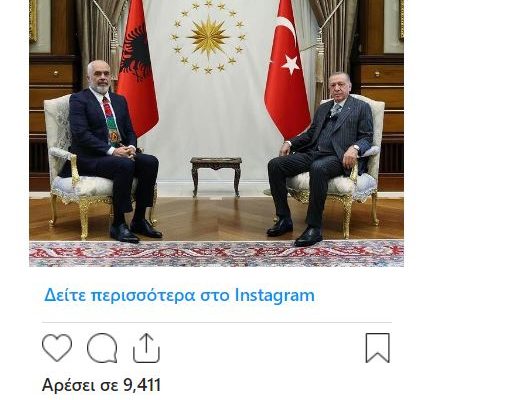
Task: Click the word 'Instagram' in the blue link
Action: tap(275, 295)
